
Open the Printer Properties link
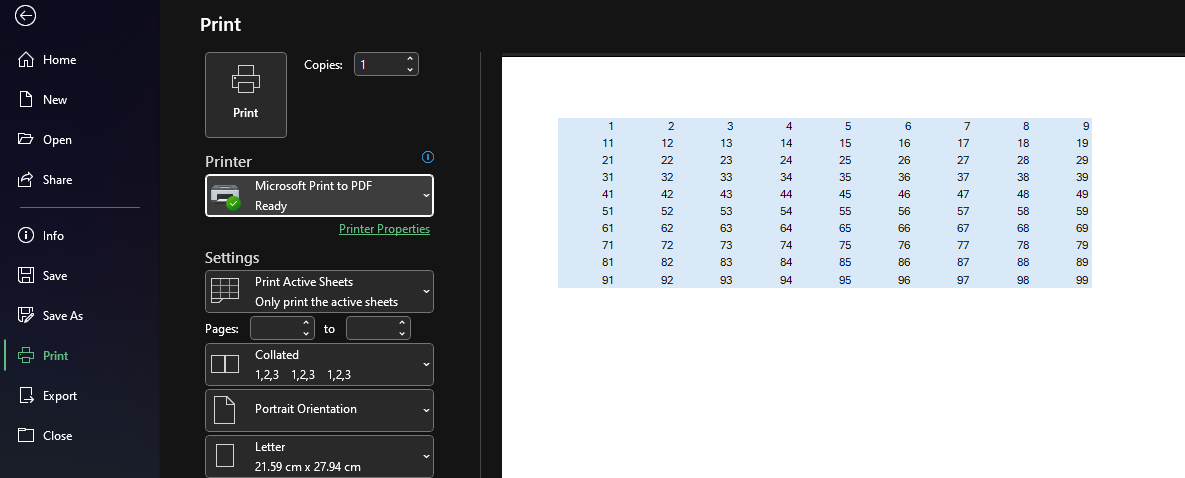click(384, 229)
